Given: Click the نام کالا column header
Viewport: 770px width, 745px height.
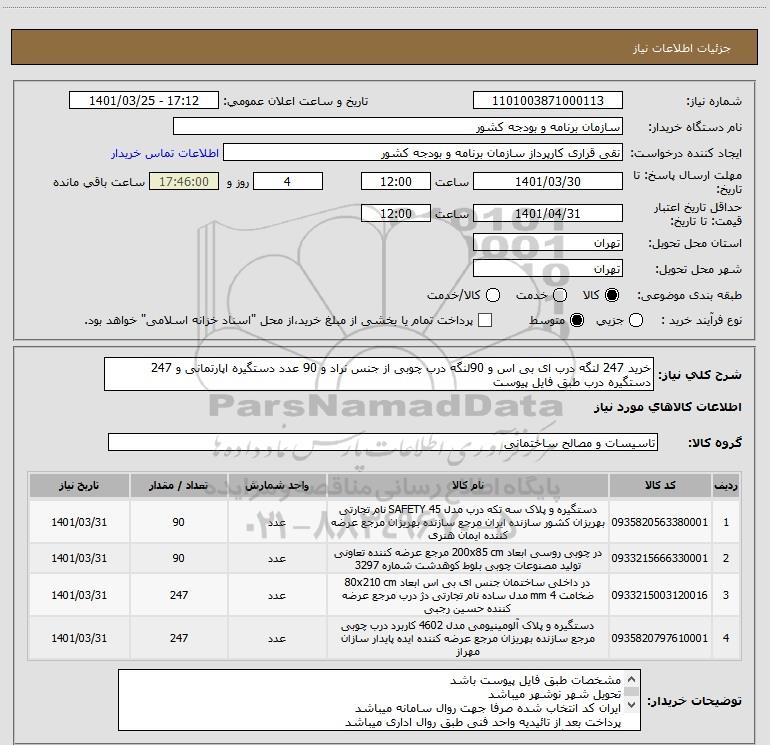Looking at the screenshot, I should click(468, 486).
